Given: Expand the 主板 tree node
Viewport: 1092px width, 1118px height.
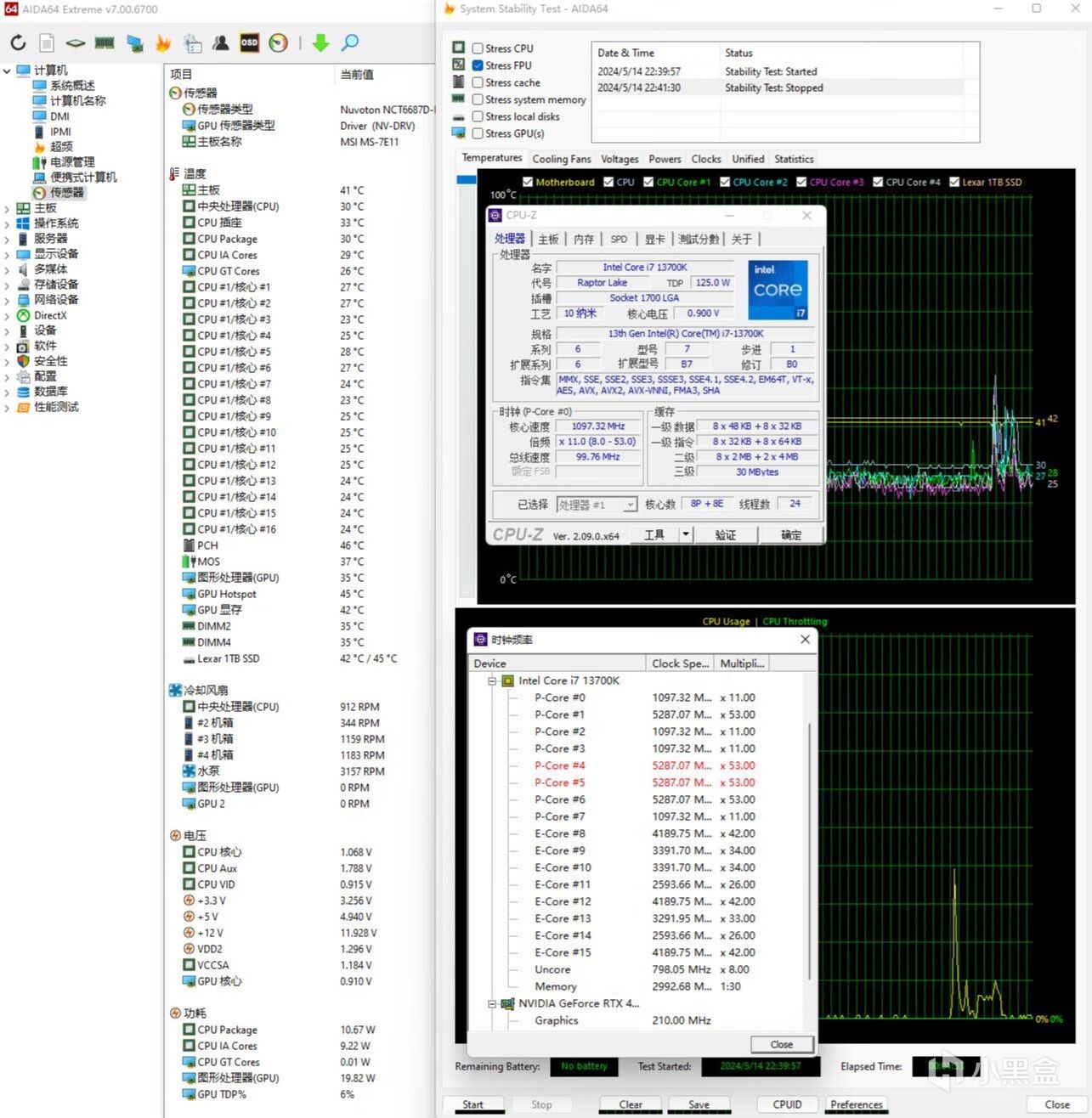Looking at the screenshot, I should (8, 208).
